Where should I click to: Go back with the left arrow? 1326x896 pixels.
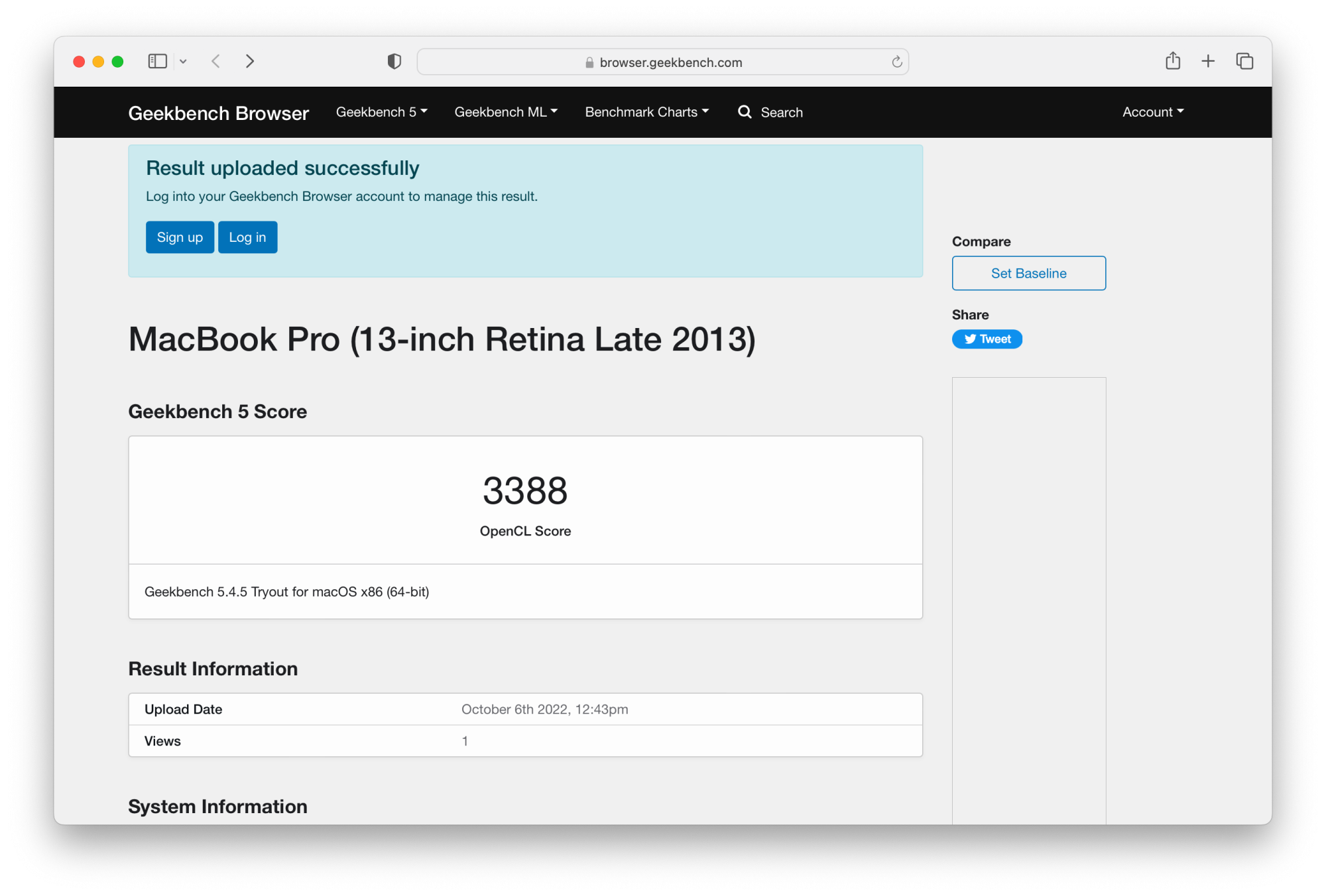point(216,62)
